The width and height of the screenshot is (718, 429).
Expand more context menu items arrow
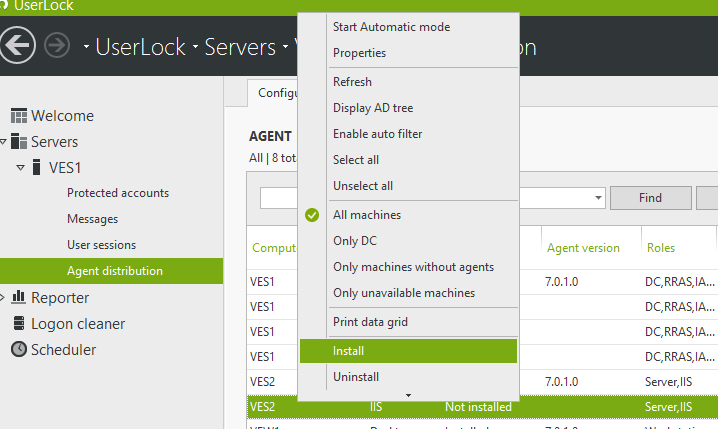(x=408, y=395)
